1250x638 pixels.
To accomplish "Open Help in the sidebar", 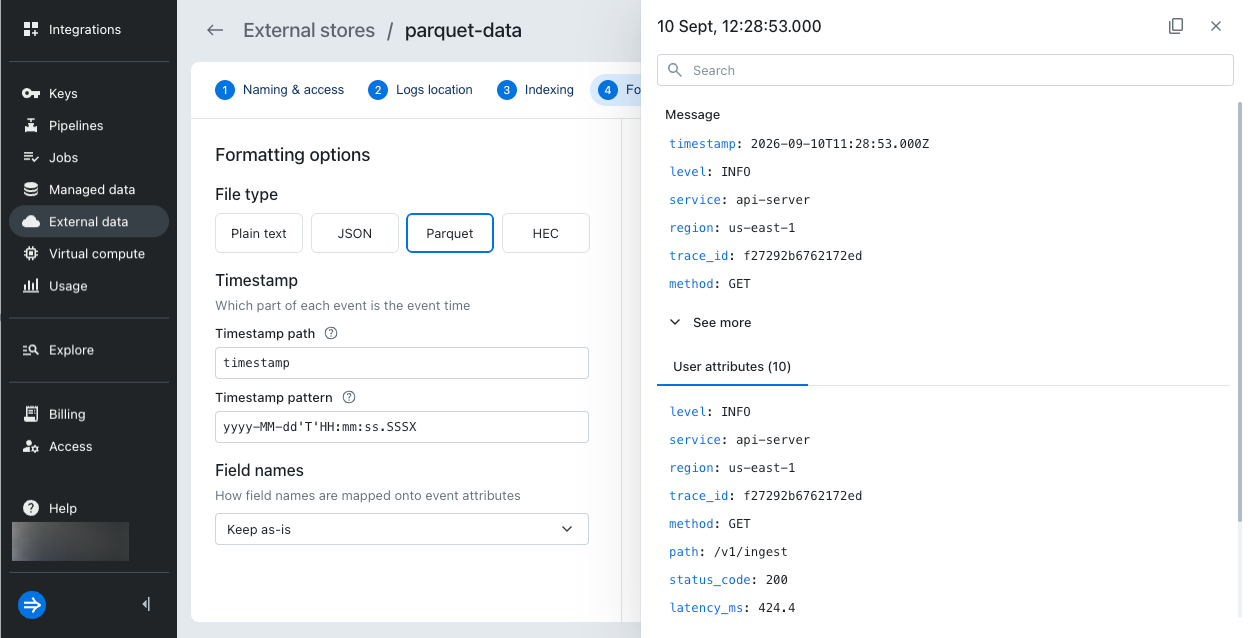I will (88, 508).
